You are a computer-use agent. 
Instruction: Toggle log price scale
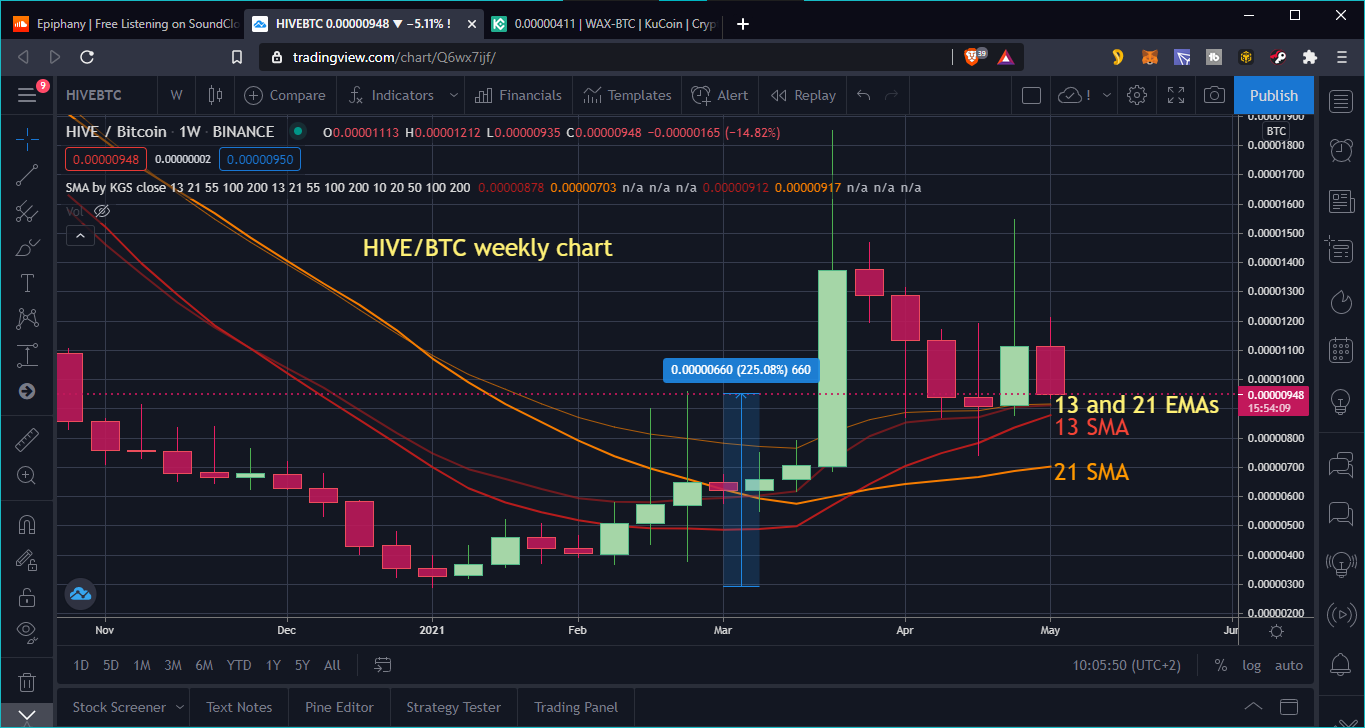click(1251, 665)
